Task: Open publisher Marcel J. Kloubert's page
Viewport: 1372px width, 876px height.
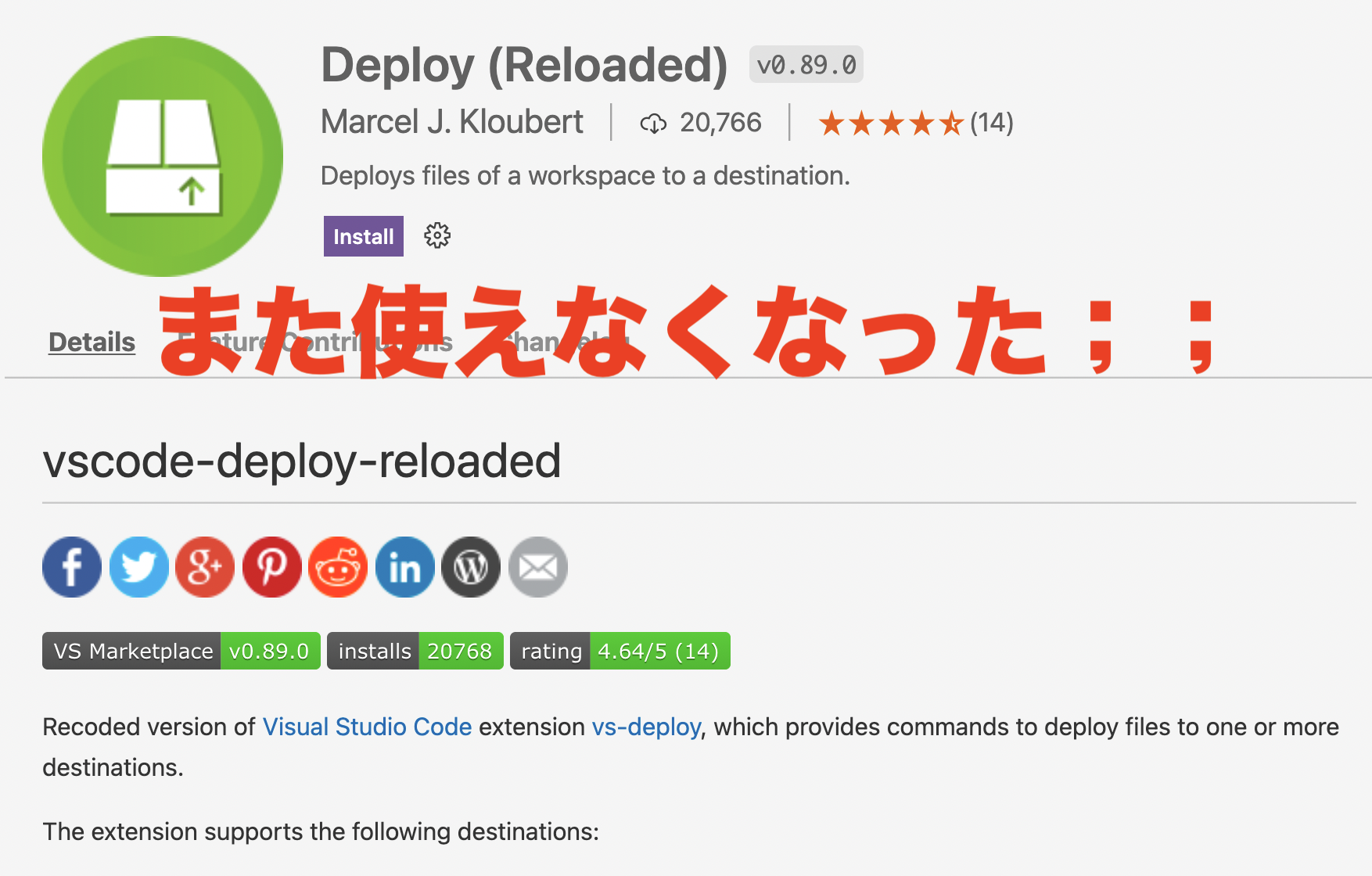Action: pos(452,122)
